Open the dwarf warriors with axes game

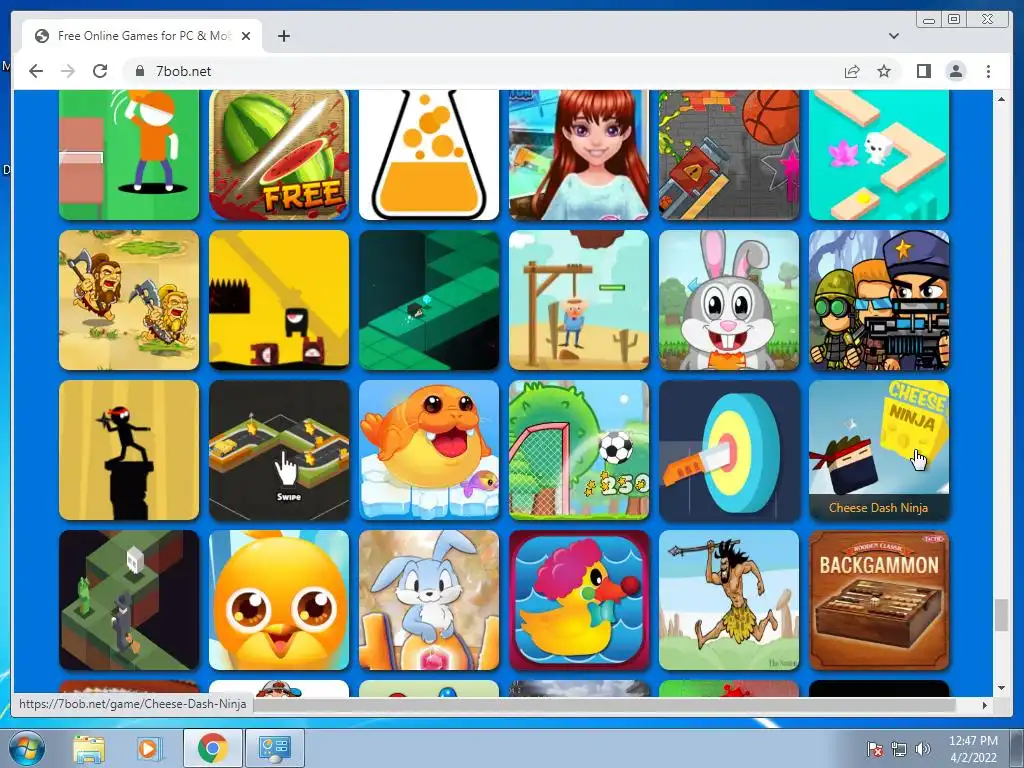pos(129,300)
